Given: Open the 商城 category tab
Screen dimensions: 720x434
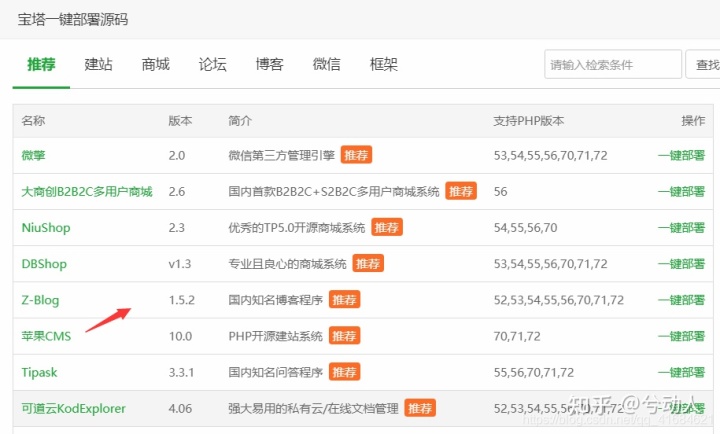Looking at the screenshot, I should (x=155, y=64).
